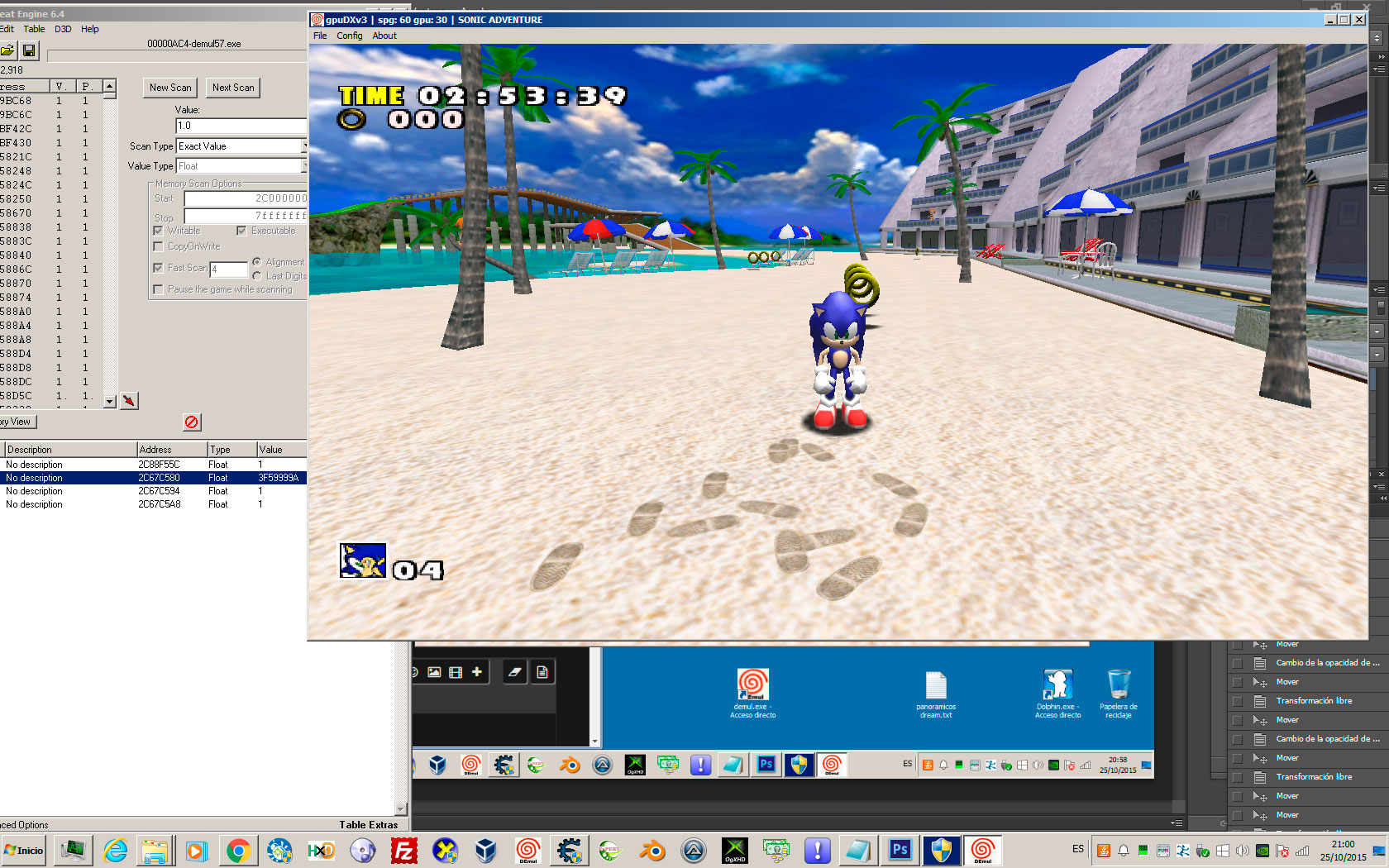The width and height of the screenshot is (1389, 868).
Task: Open the Scan Type dropdown showing Exact Value
Action: coord(241,146)
